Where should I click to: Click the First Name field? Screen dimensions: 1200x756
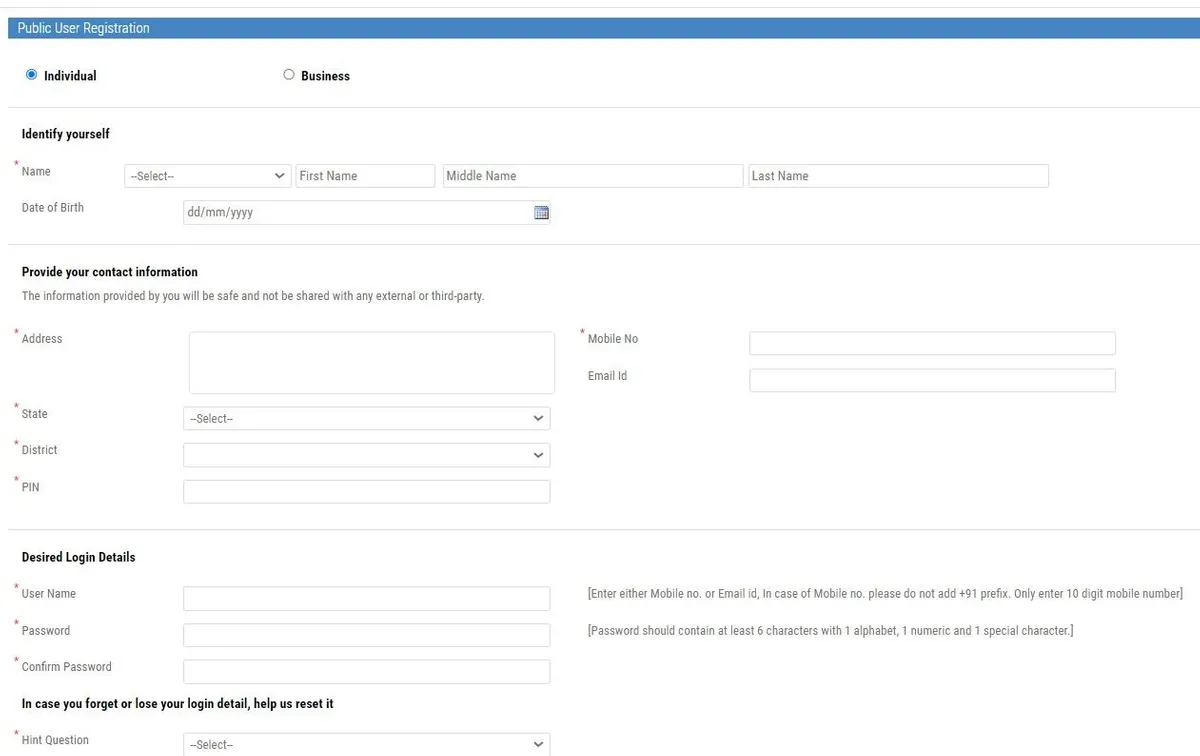click(365, 176)
